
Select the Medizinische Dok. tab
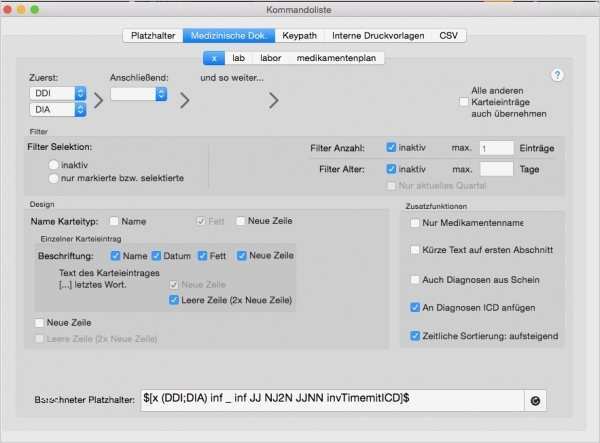point(229,36)
